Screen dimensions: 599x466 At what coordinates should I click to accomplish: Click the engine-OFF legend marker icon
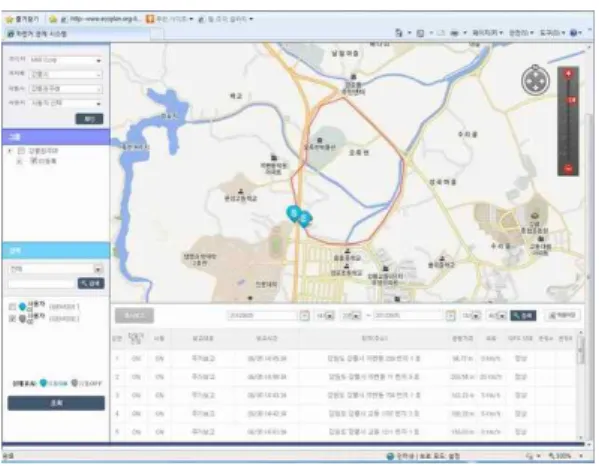pos(74,382)
